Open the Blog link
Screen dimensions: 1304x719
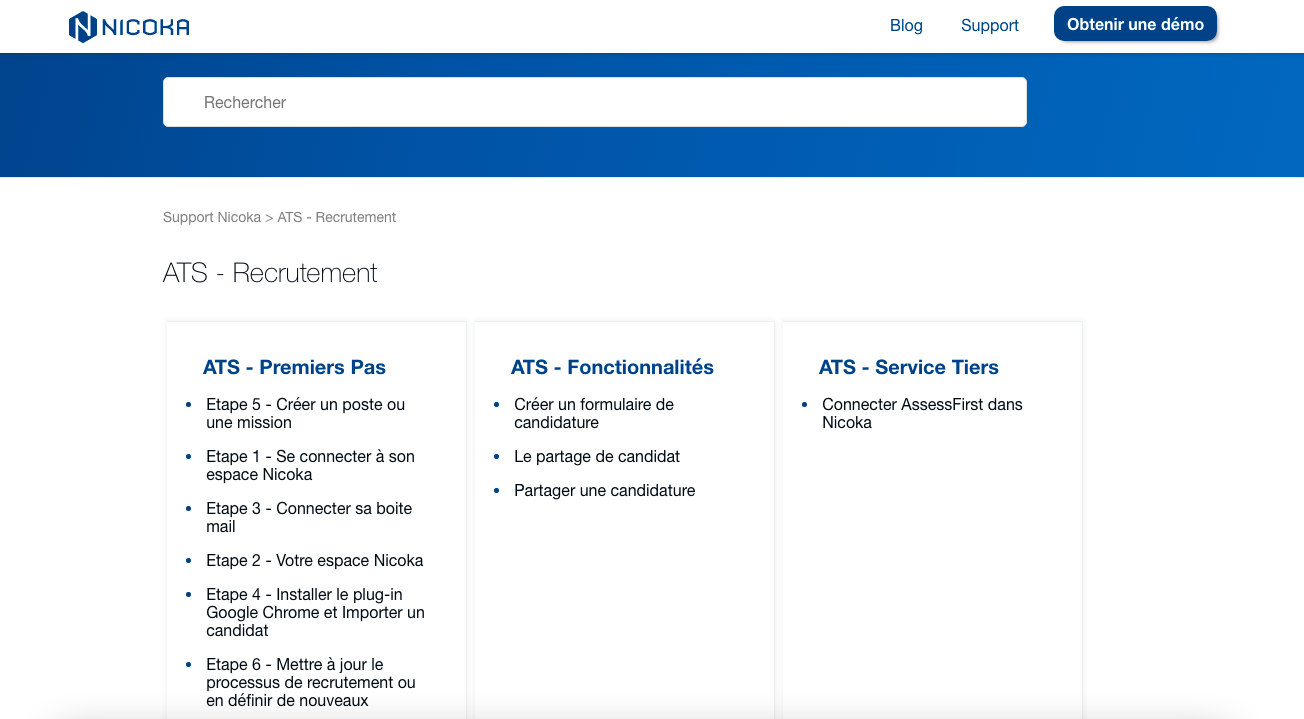[906, 26]
